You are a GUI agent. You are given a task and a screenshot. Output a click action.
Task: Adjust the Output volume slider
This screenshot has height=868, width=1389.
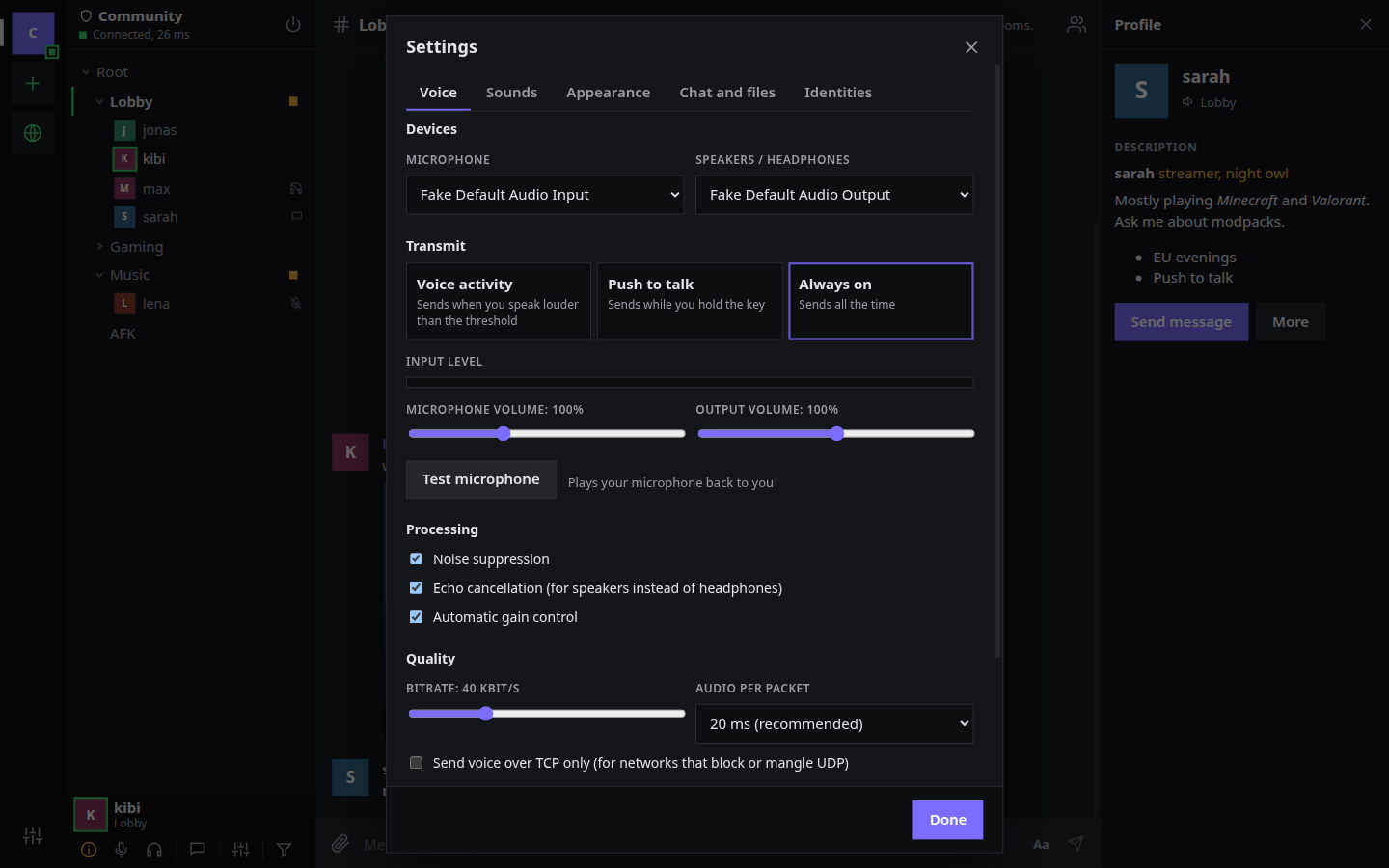pyautogui.click(x=835, y=434)
